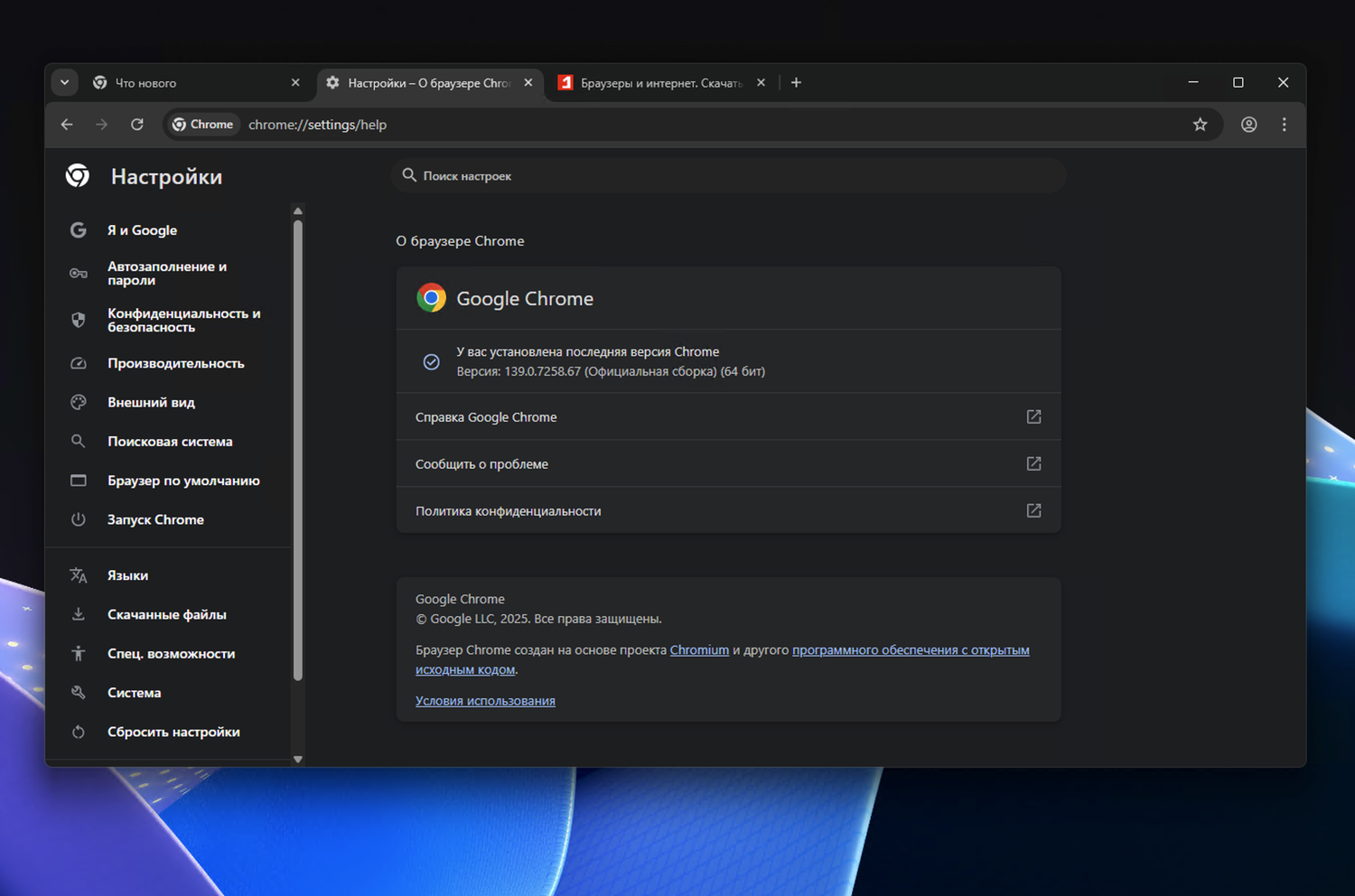
Task: Click the forward navigation arrow
Action: (x=102, y=125)
